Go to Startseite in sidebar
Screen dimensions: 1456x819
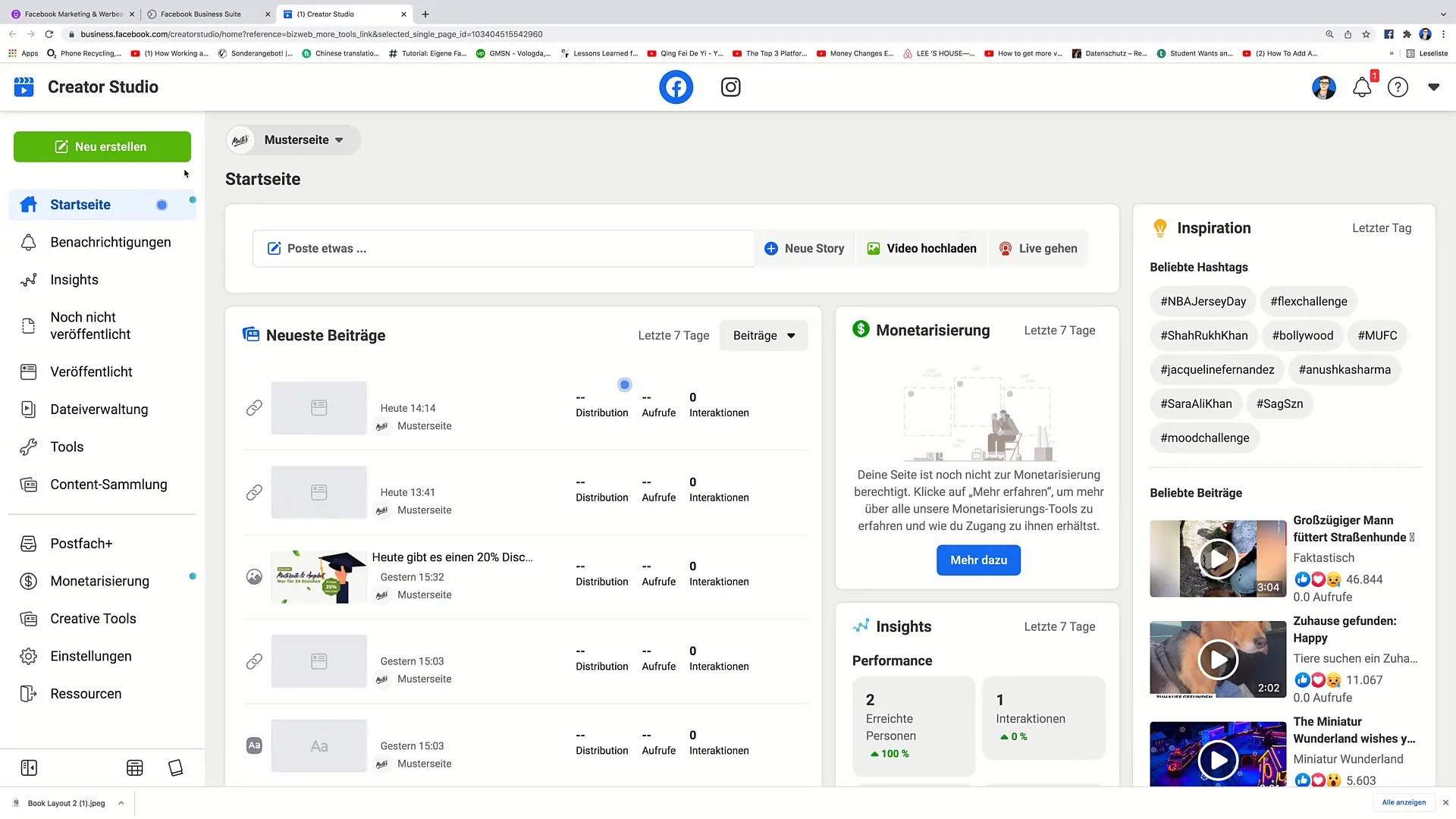[x=102, y=205]
